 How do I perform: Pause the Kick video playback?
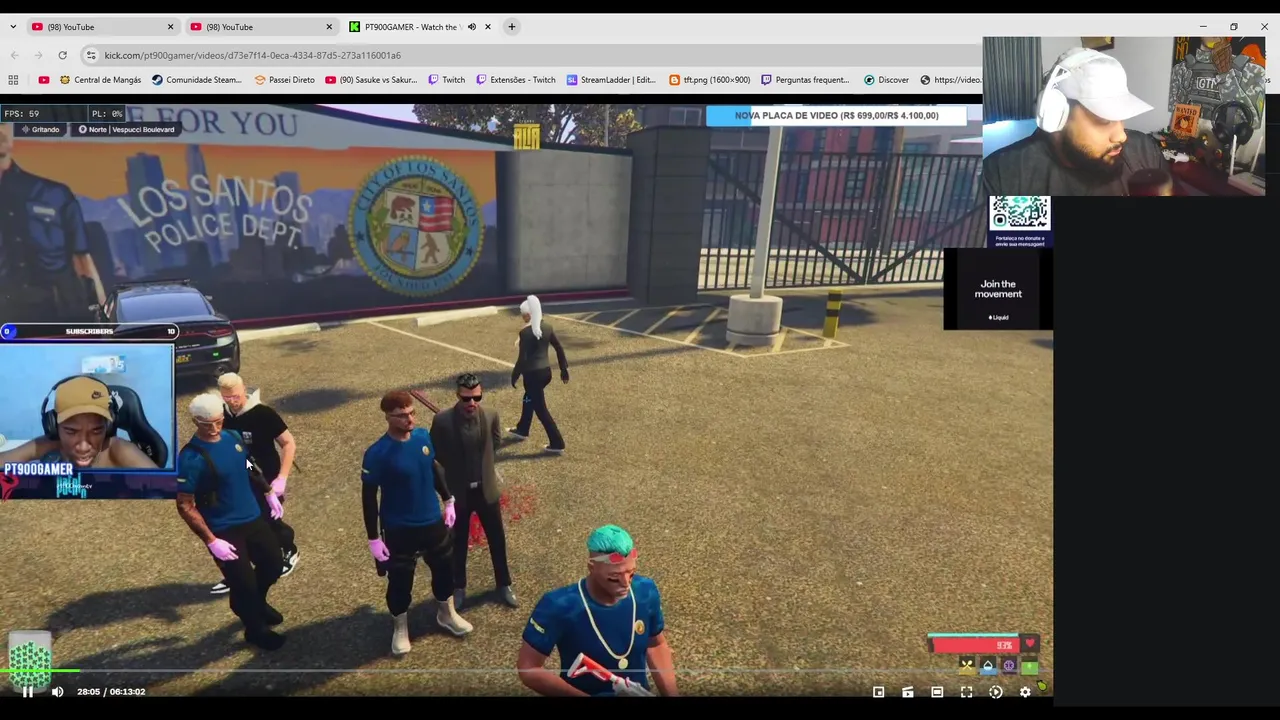28,691
